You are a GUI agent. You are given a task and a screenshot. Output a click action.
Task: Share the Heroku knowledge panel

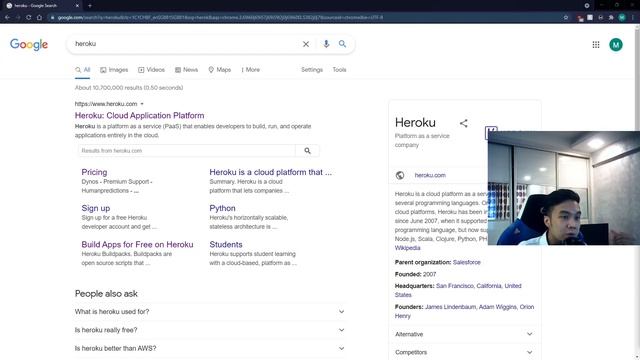point(464,123)
